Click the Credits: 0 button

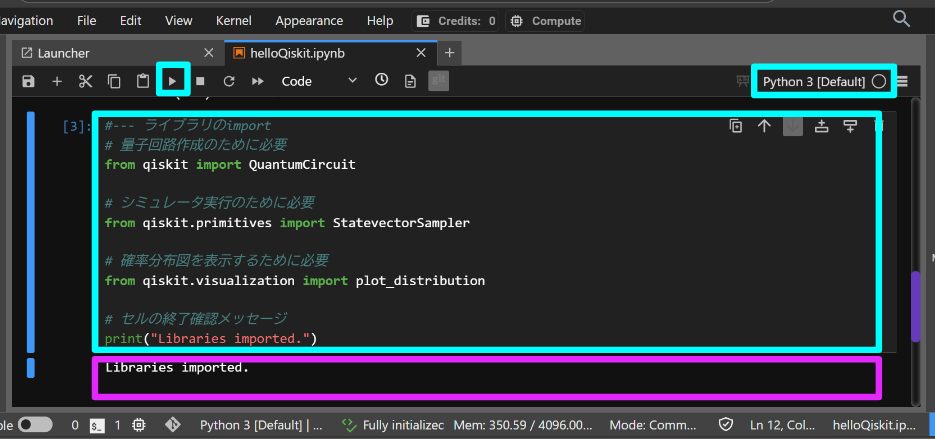point(456,21)
